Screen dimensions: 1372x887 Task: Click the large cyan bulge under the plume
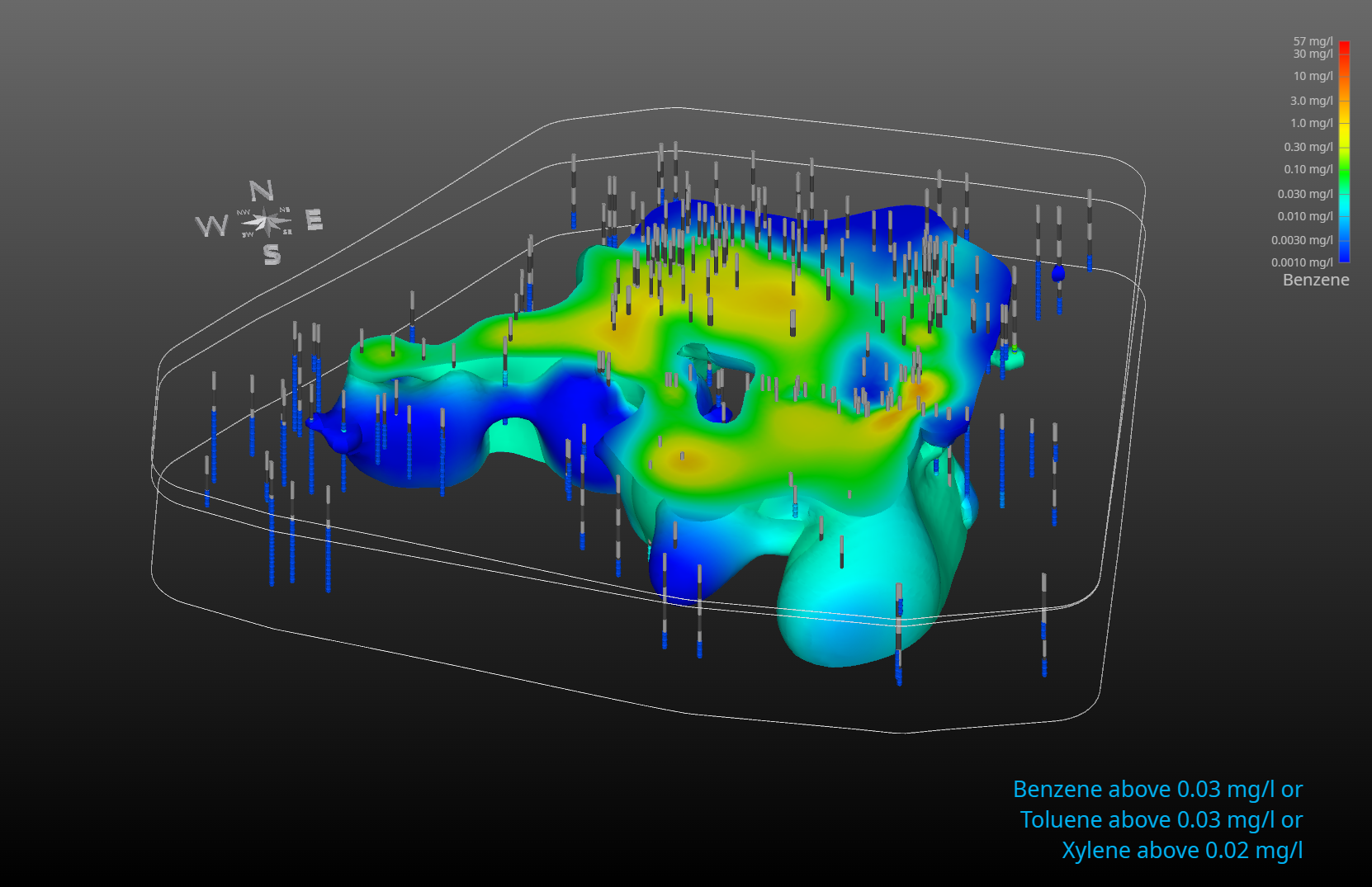click(x=859, y=586)
